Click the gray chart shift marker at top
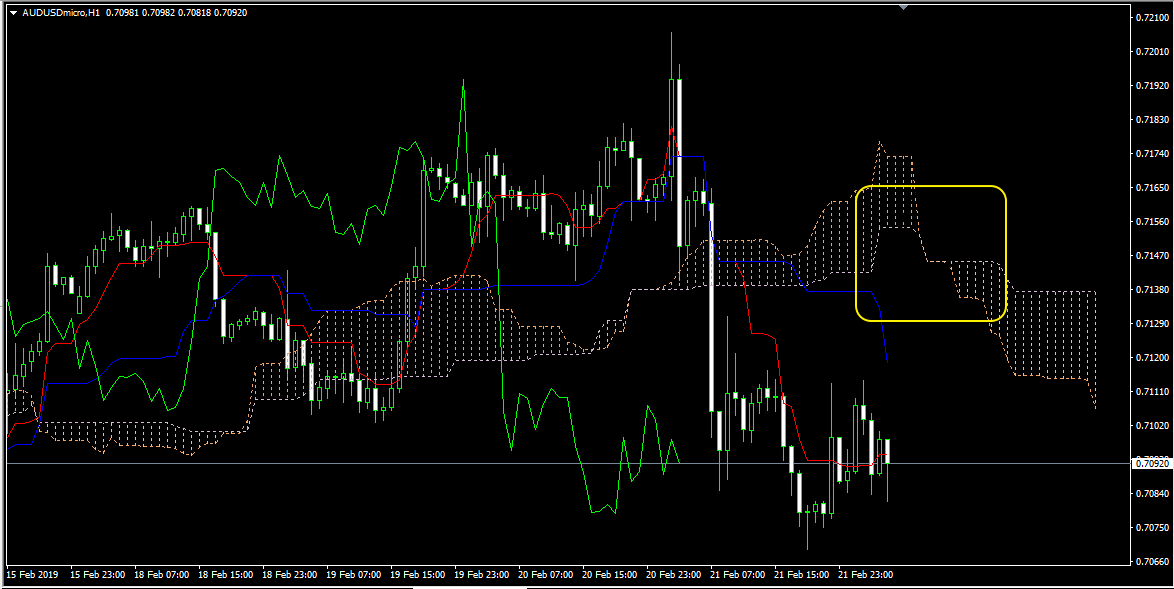Viewport: 1174px width, 589px height. click(x=904, y=7)
